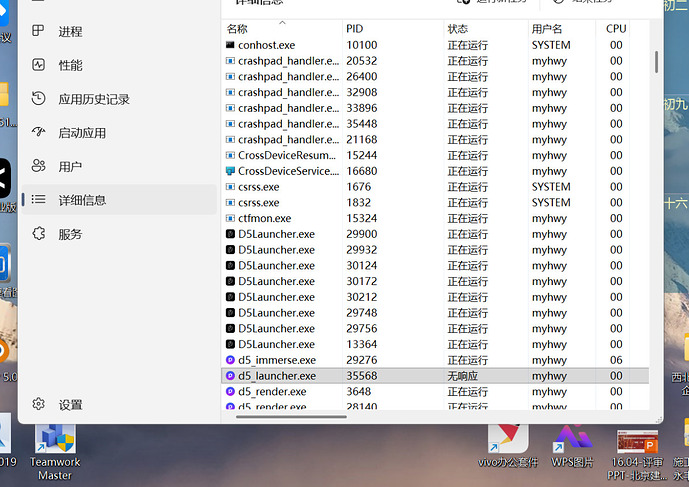Click the unresponsive d5_launcher.exe icon

(230, 376)
